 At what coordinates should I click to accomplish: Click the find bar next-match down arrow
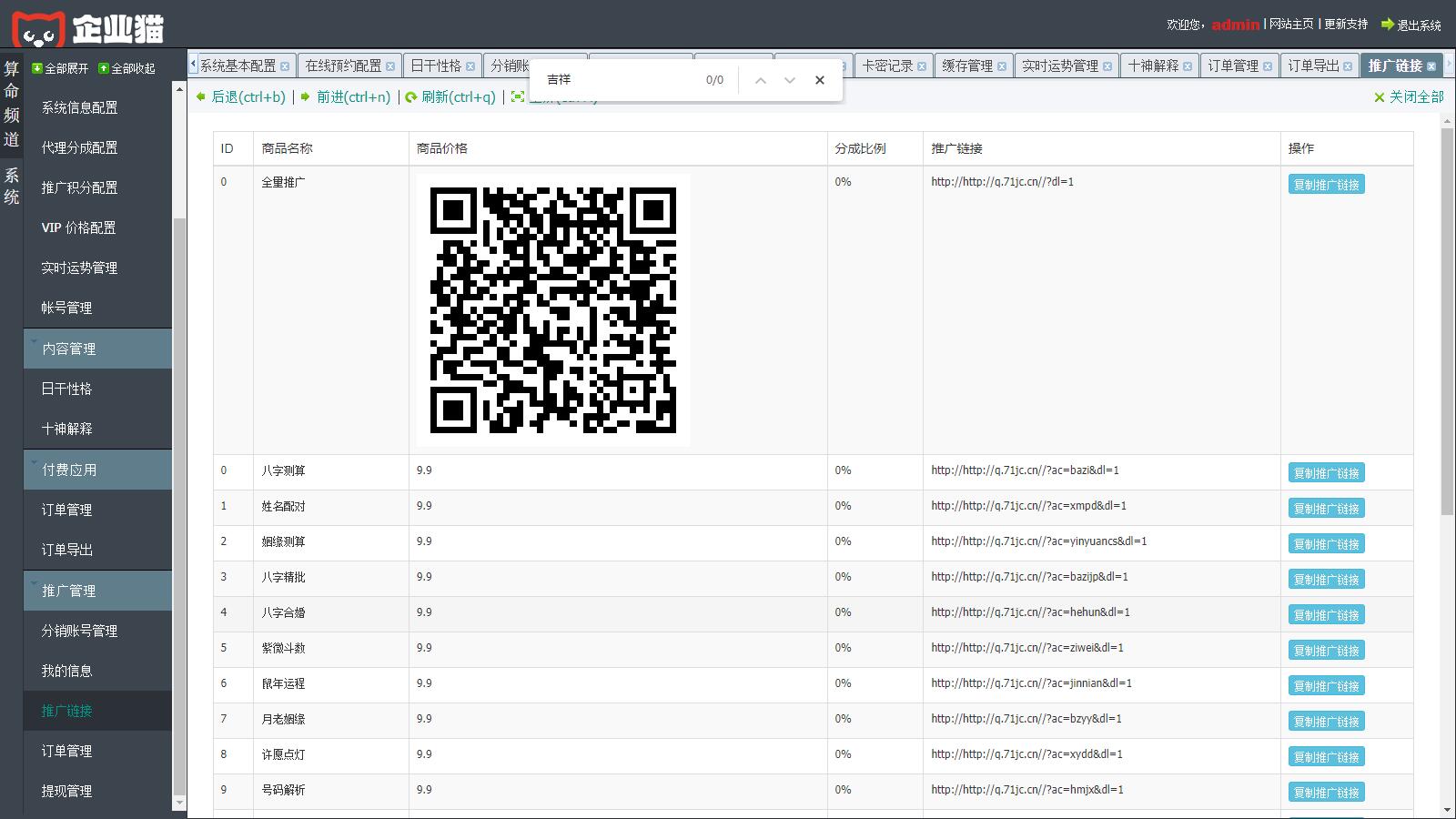click(790, 80)
